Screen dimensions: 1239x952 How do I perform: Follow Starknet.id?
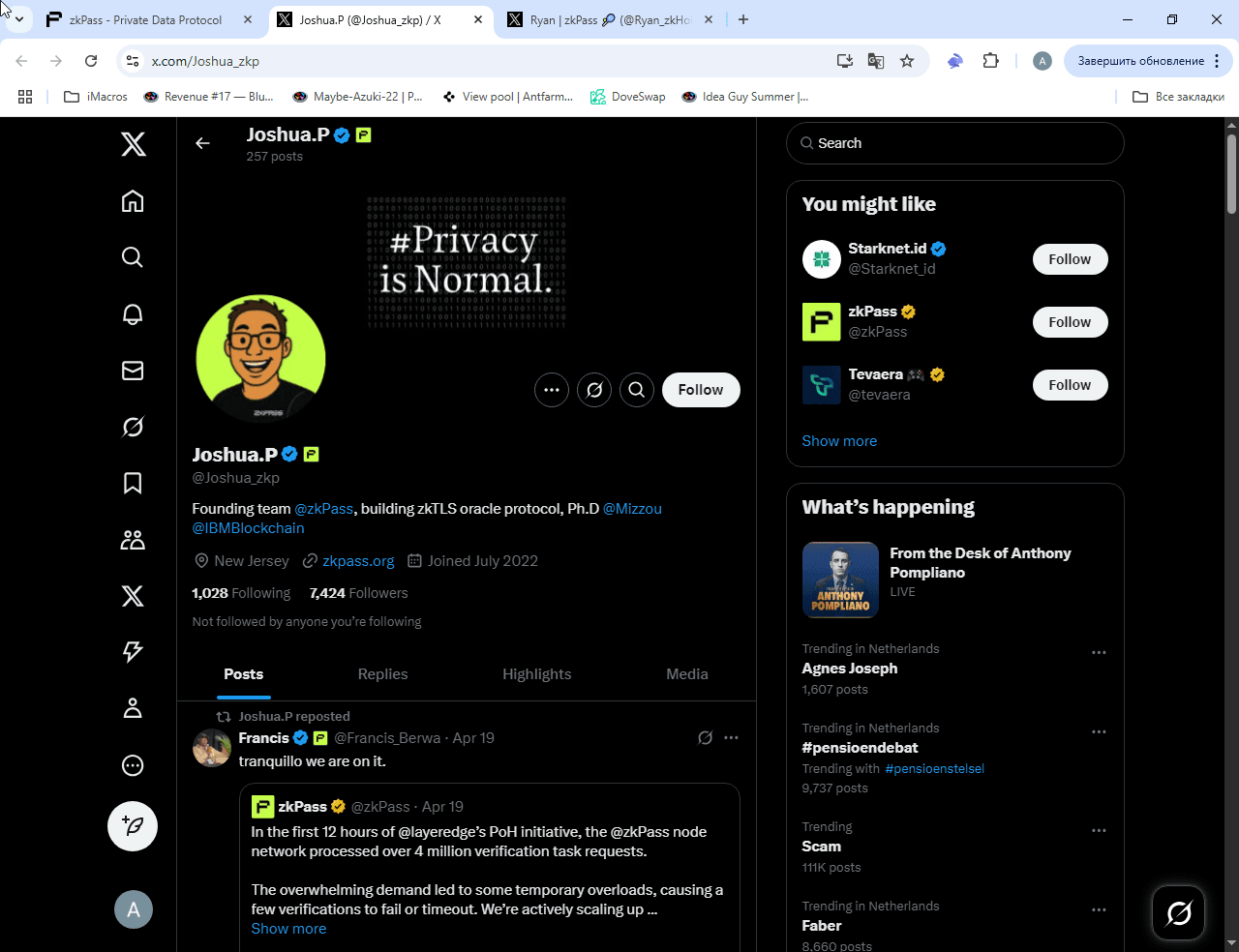click(x=1070, y=259)
